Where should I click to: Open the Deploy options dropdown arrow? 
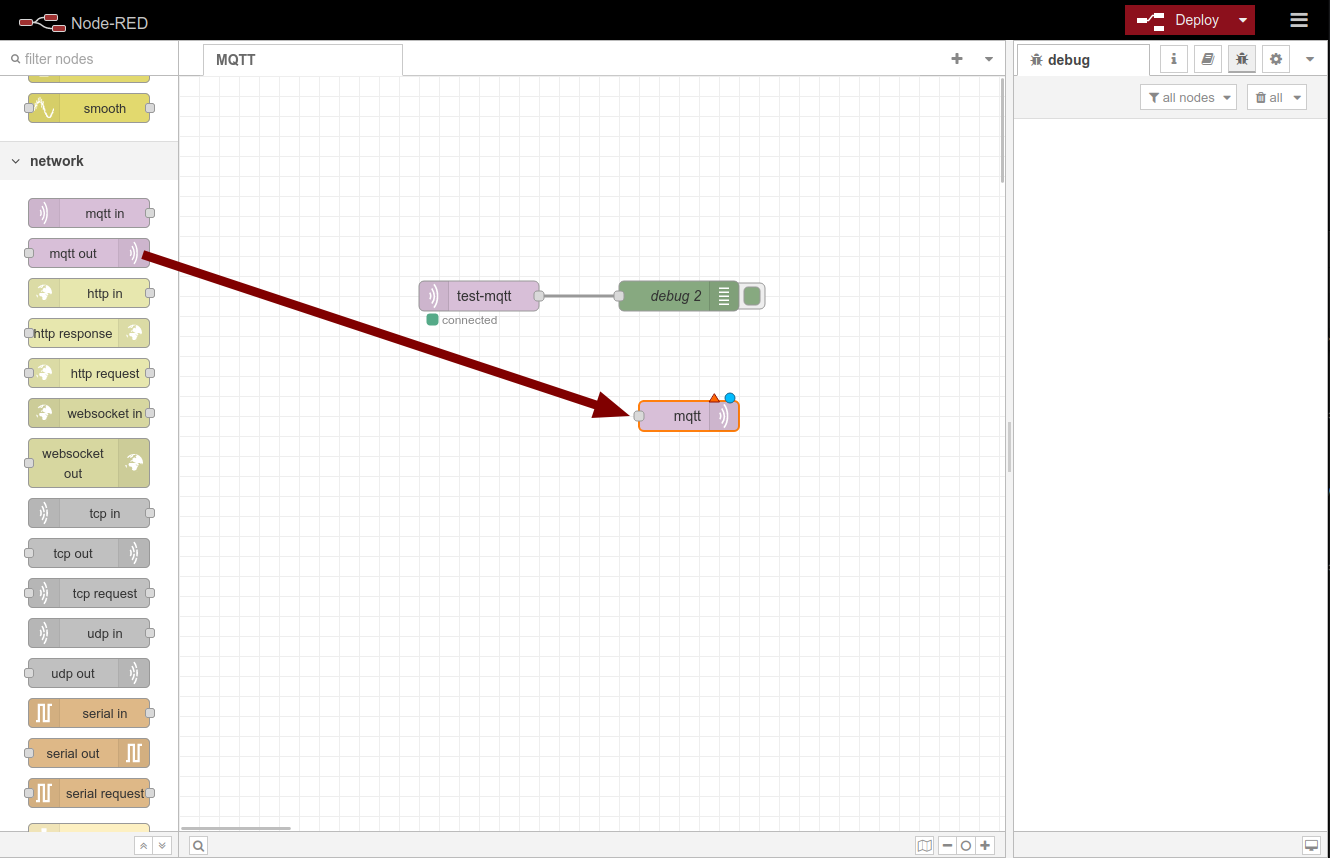1243,20
